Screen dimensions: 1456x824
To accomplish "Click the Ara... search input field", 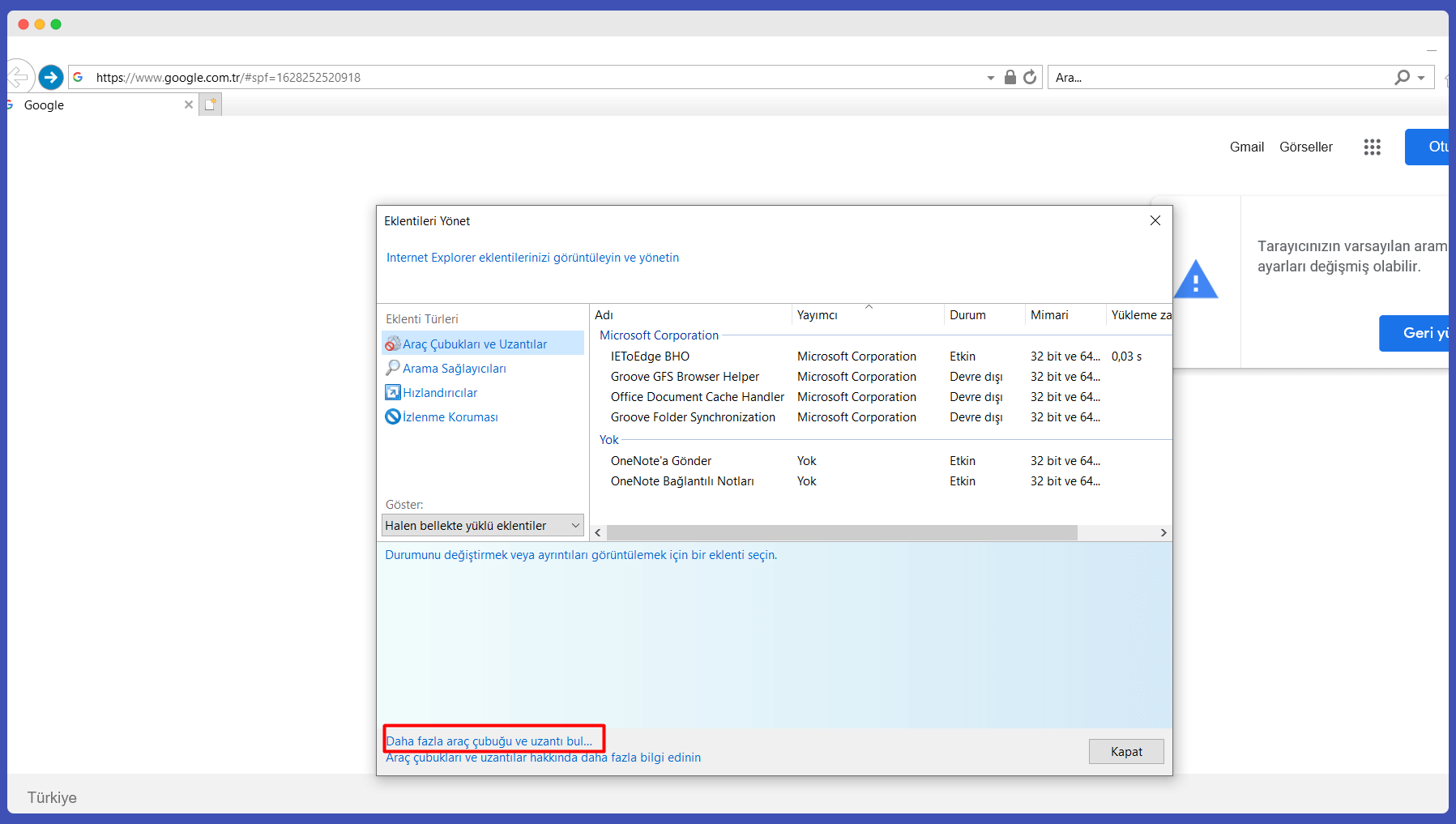I will [x=1222, y=77].
